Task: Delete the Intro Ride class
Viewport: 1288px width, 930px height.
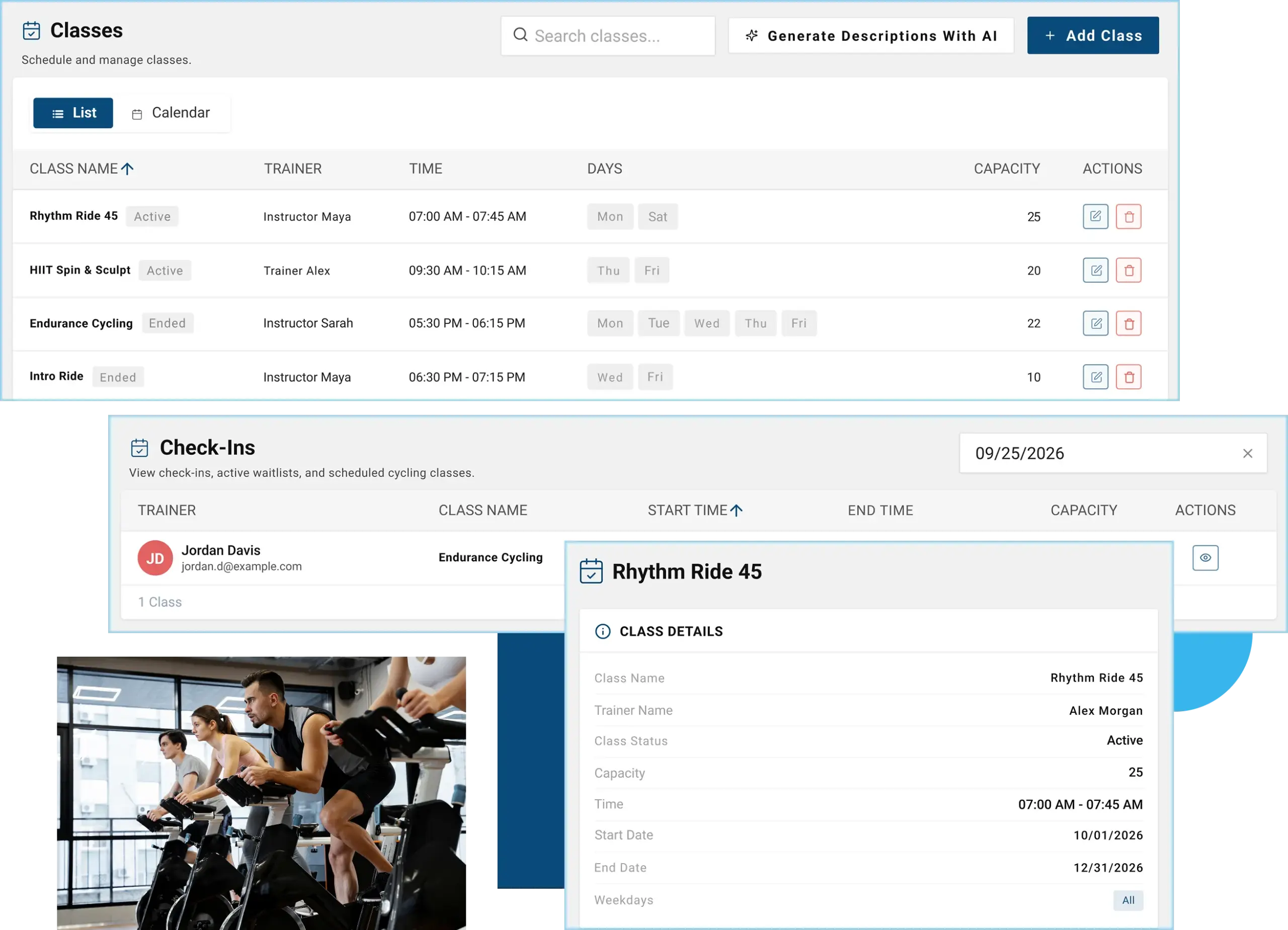Action: pyautogui.click(x=1128, y=376)
